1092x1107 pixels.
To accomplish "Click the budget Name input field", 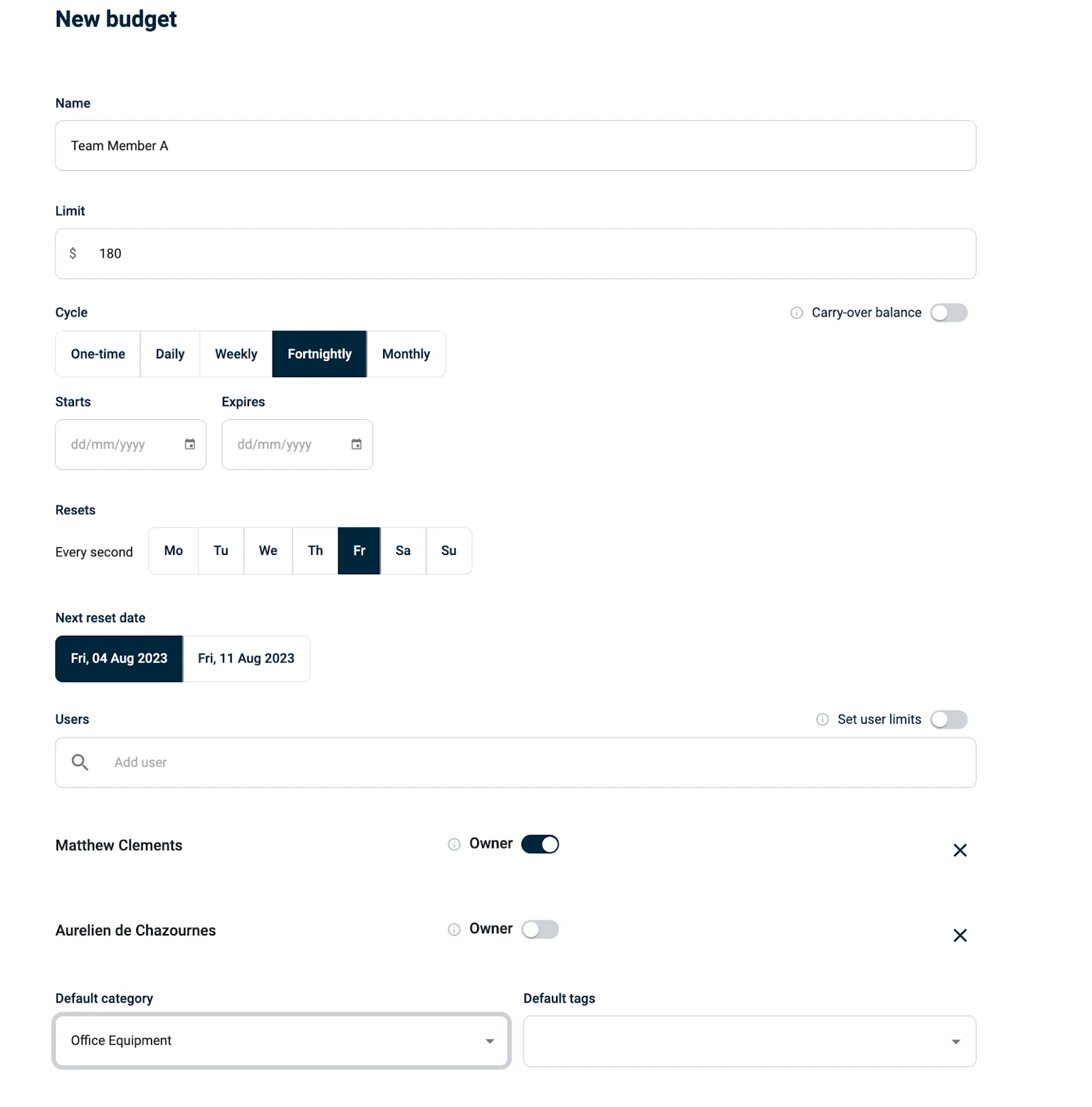I will 515,145.
